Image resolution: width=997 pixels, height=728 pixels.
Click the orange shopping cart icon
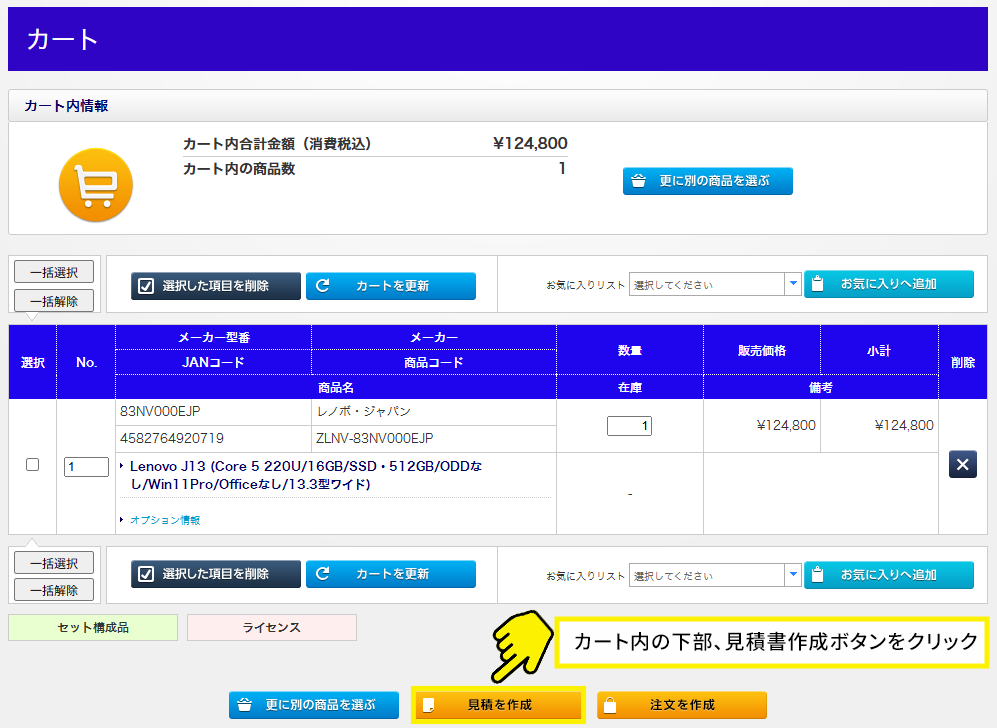[x=96, y=185]
